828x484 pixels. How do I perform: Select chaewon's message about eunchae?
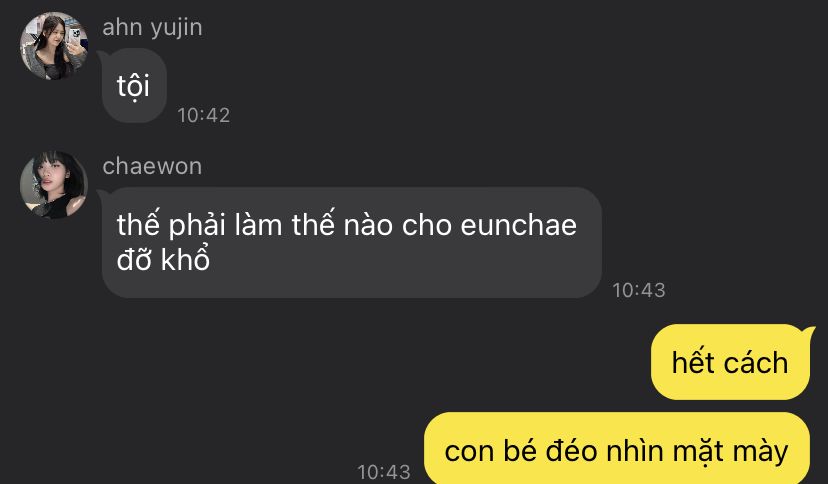click(x=352, y=242)
